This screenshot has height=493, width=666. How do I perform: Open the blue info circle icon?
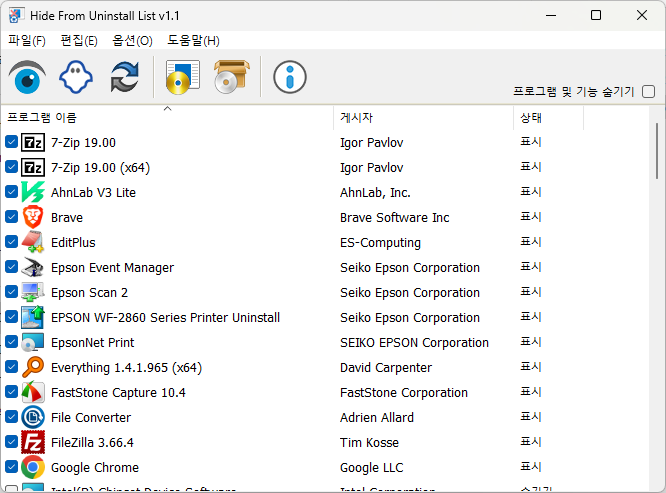290,77
